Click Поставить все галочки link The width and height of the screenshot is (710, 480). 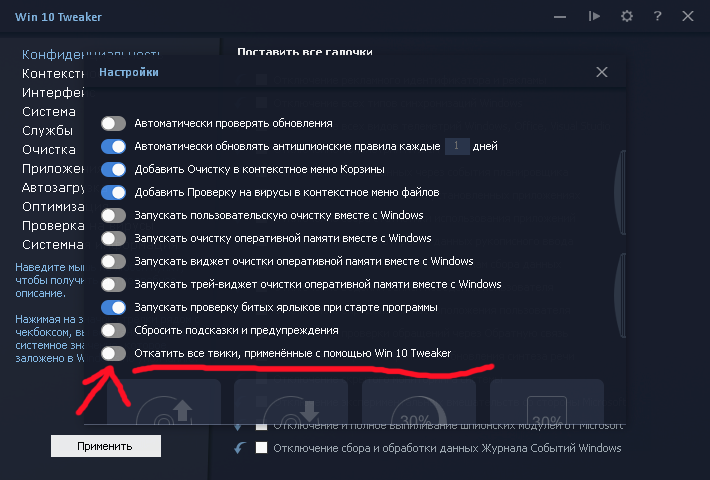click(x=305, y=52)
